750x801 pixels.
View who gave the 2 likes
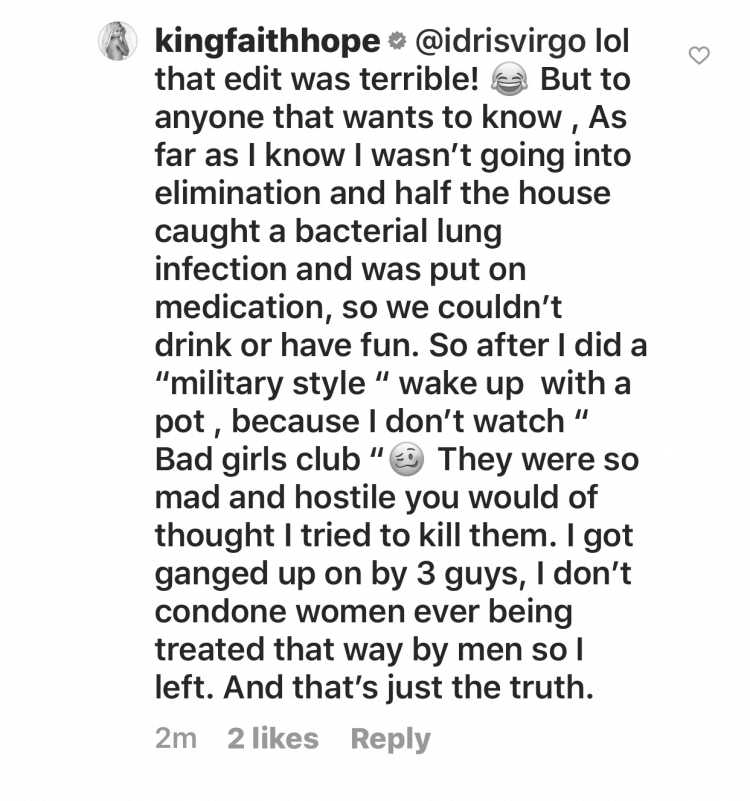click(273, 739)
